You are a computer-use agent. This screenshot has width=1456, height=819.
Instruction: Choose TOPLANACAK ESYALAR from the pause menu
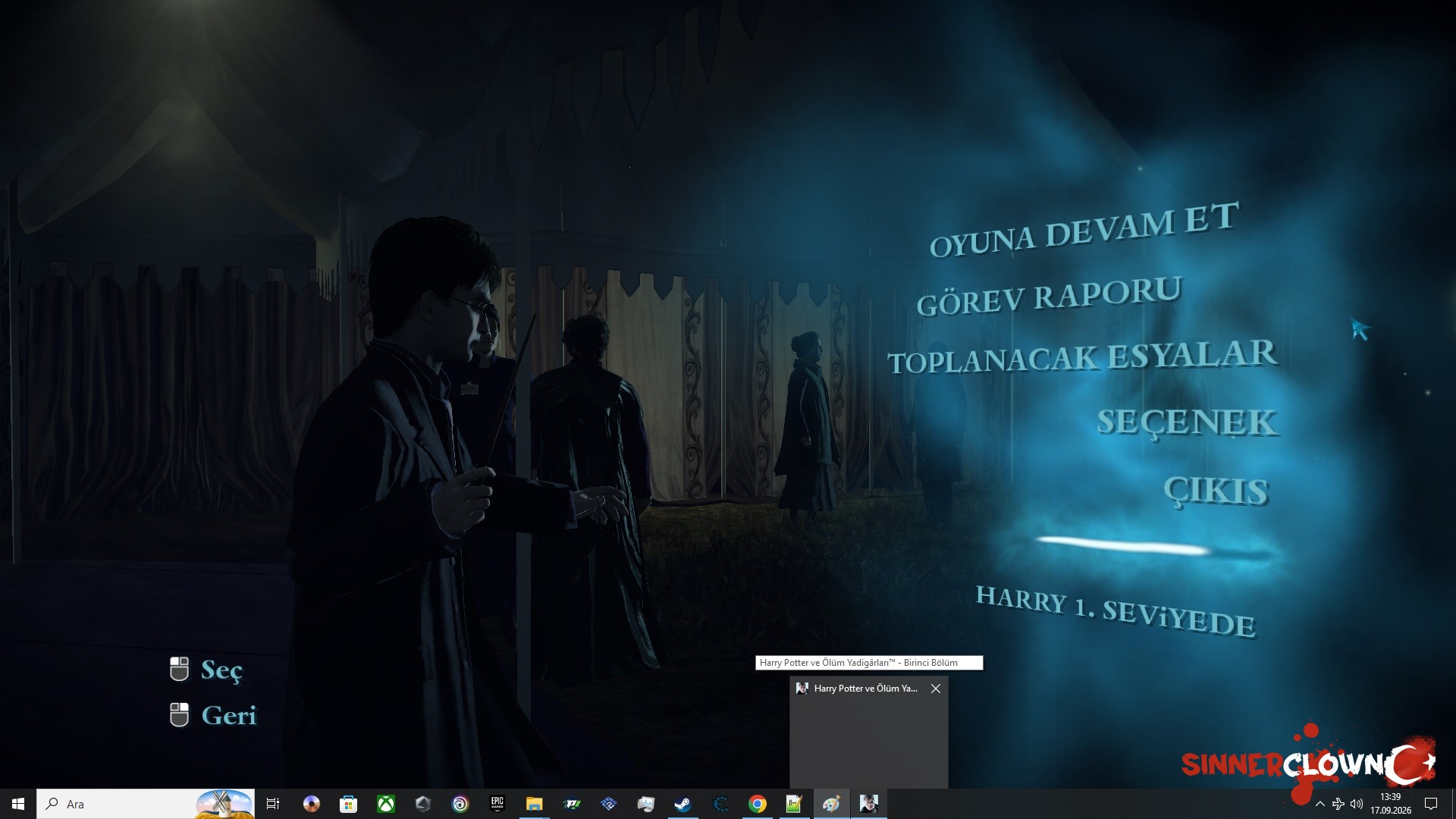click(1083, 356)
